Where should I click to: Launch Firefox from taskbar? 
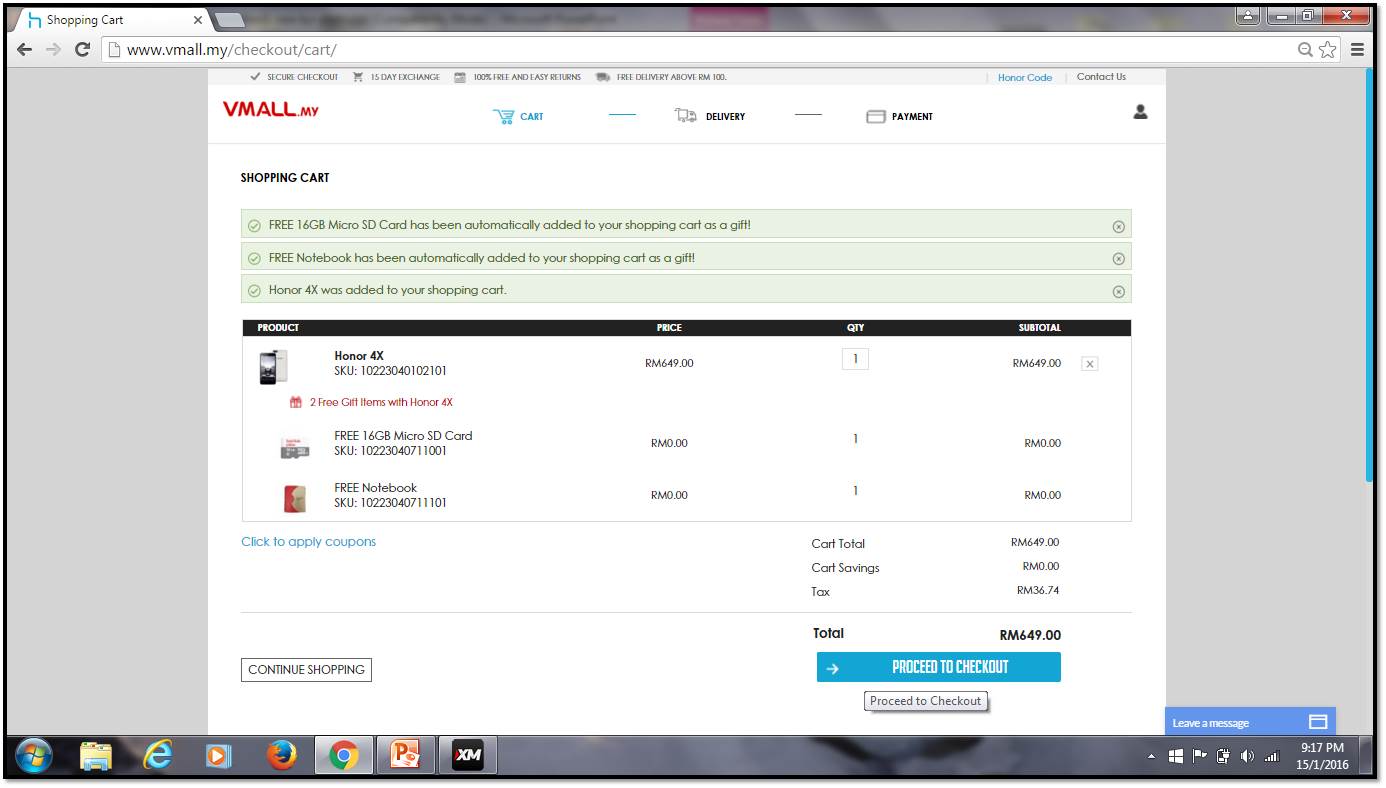pos(282,757)
